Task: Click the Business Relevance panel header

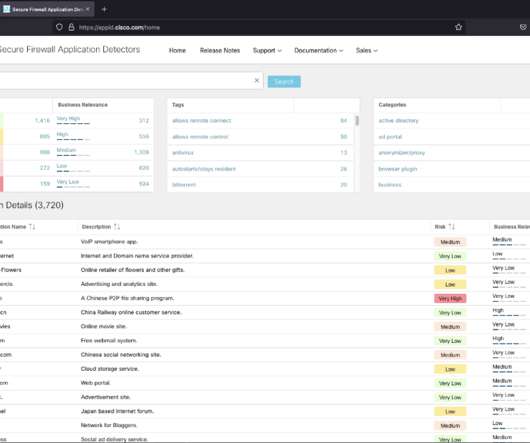Action: click(83, 105)
